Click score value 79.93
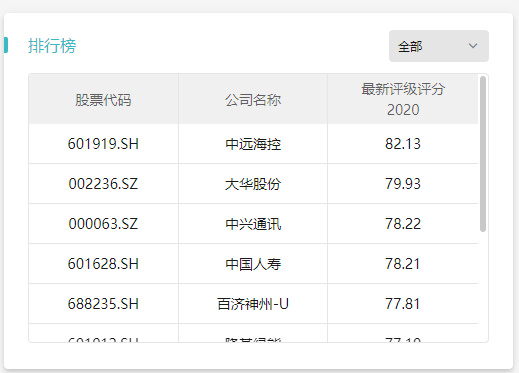This screenshot has width=519, height=373. tap(403, 184)
